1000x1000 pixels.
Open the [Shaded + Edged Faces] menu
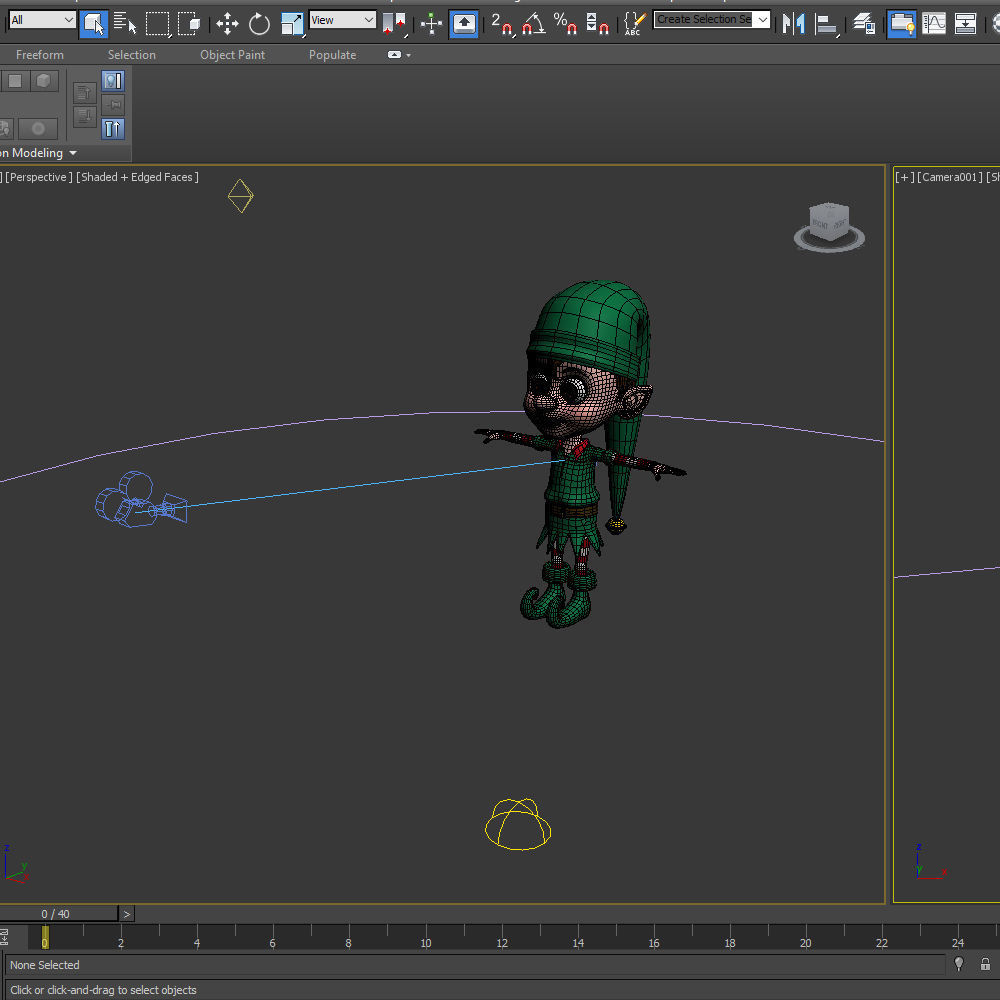pyautogui.click(x=138, y=177)
